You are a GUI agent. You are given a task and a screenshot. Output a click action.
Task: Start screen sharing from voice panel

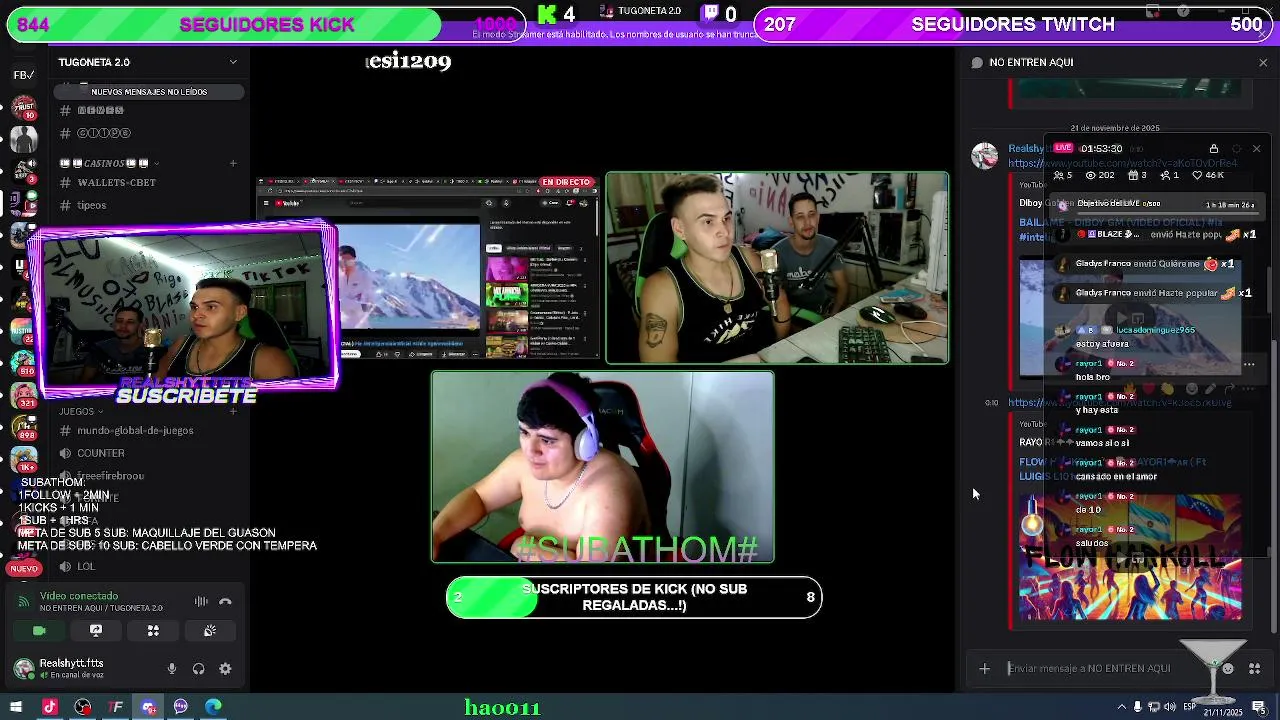coord(96,631)
